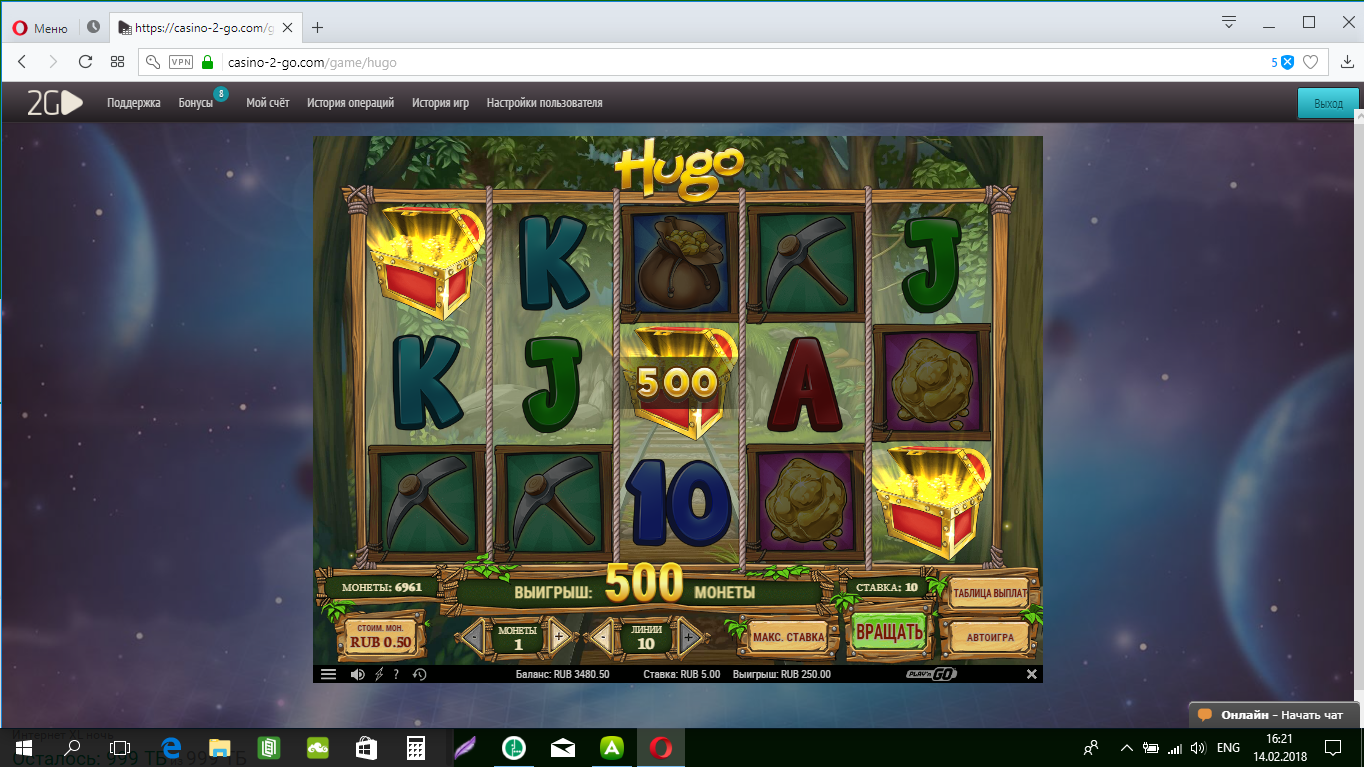Open File Explorer from taskbar
Image resolution: width=1364 pixels, height=767 pixels.
[219, 747]
